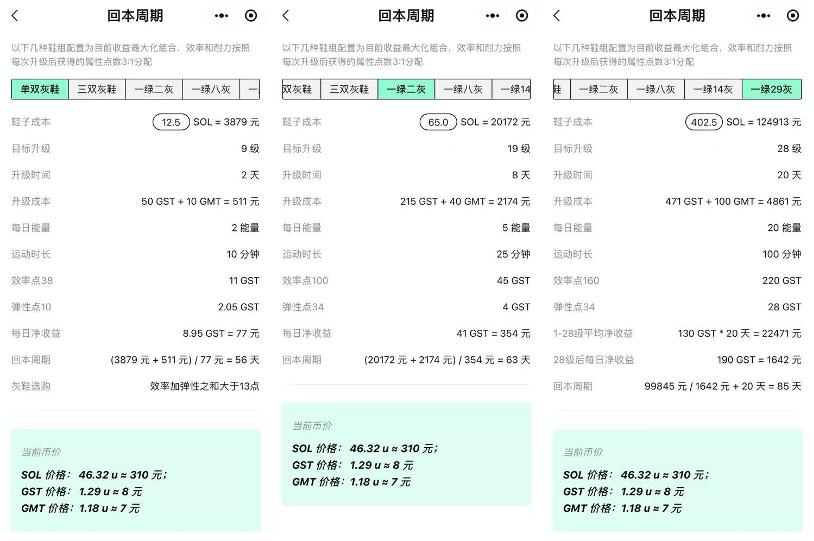The width and height of the screenshot is (814, 541).
Task: Select the 一绿八灰 tab in middle panel
Action: tap(463, 89)
